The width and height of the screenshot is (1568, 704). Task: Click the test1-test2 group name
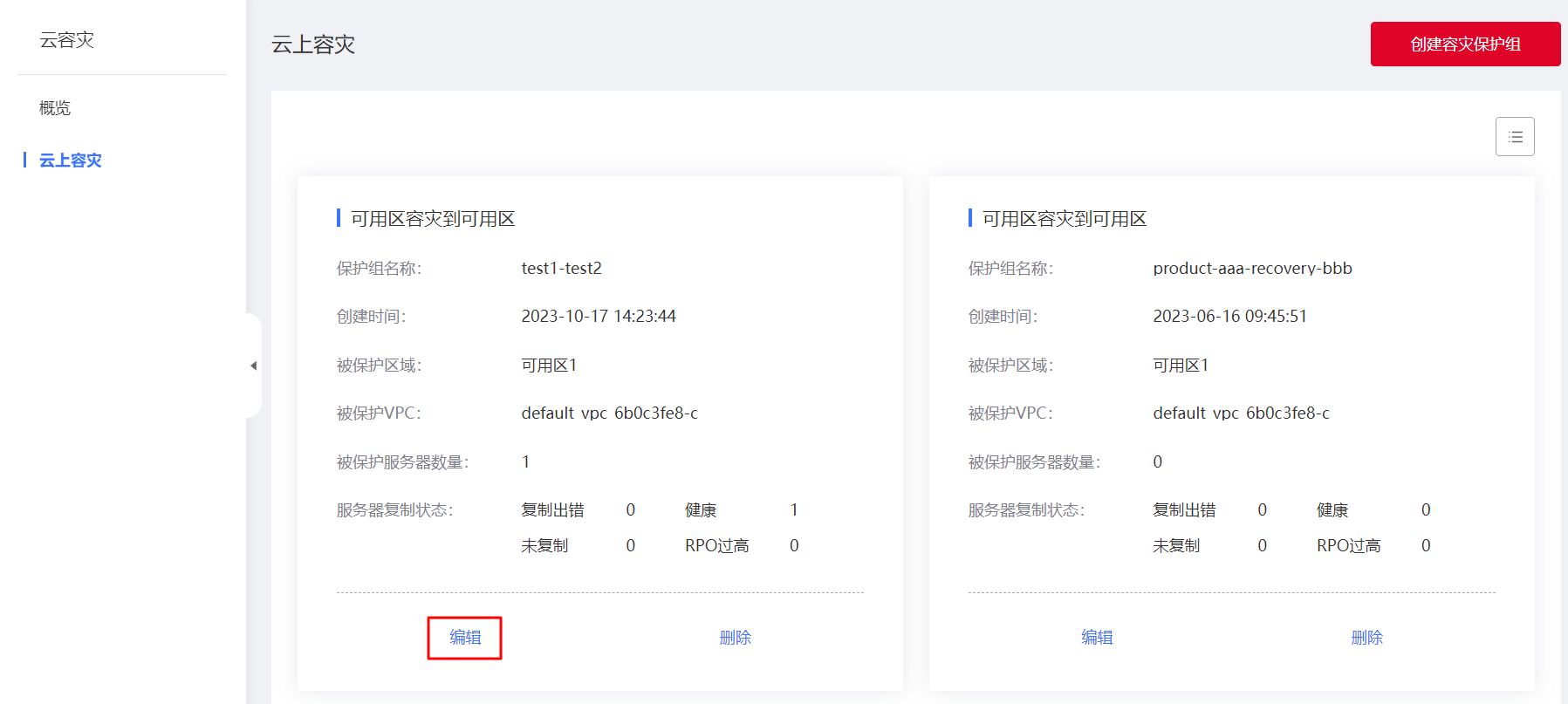point(561,269)
